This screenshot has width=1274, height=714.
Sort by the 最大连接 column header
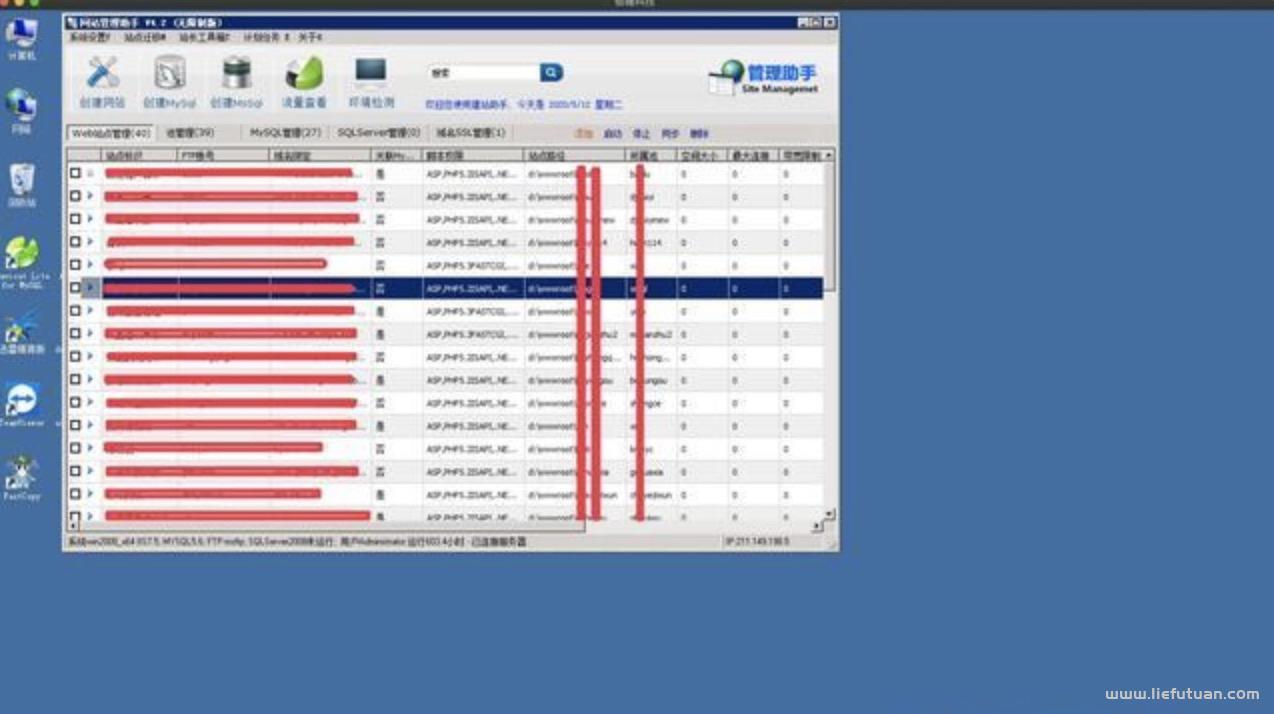point(753,155)
